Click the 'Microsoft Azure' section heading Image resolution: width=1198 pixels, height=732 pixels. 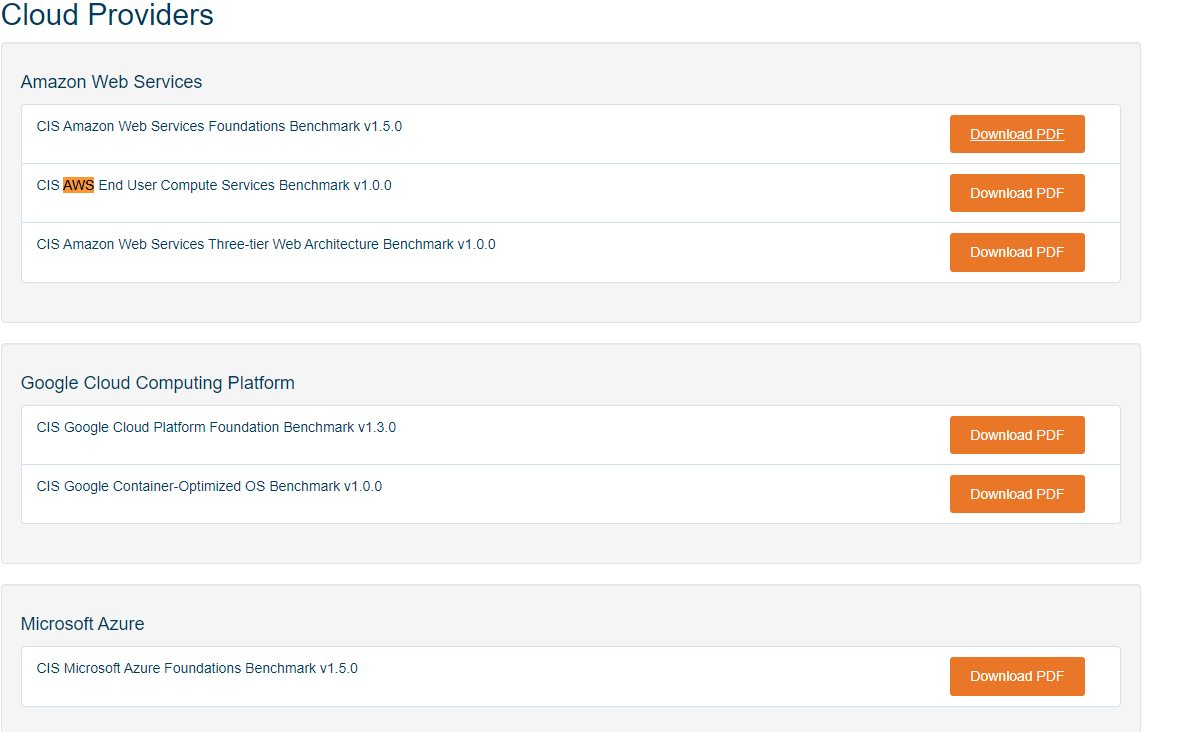click(83, 623)
